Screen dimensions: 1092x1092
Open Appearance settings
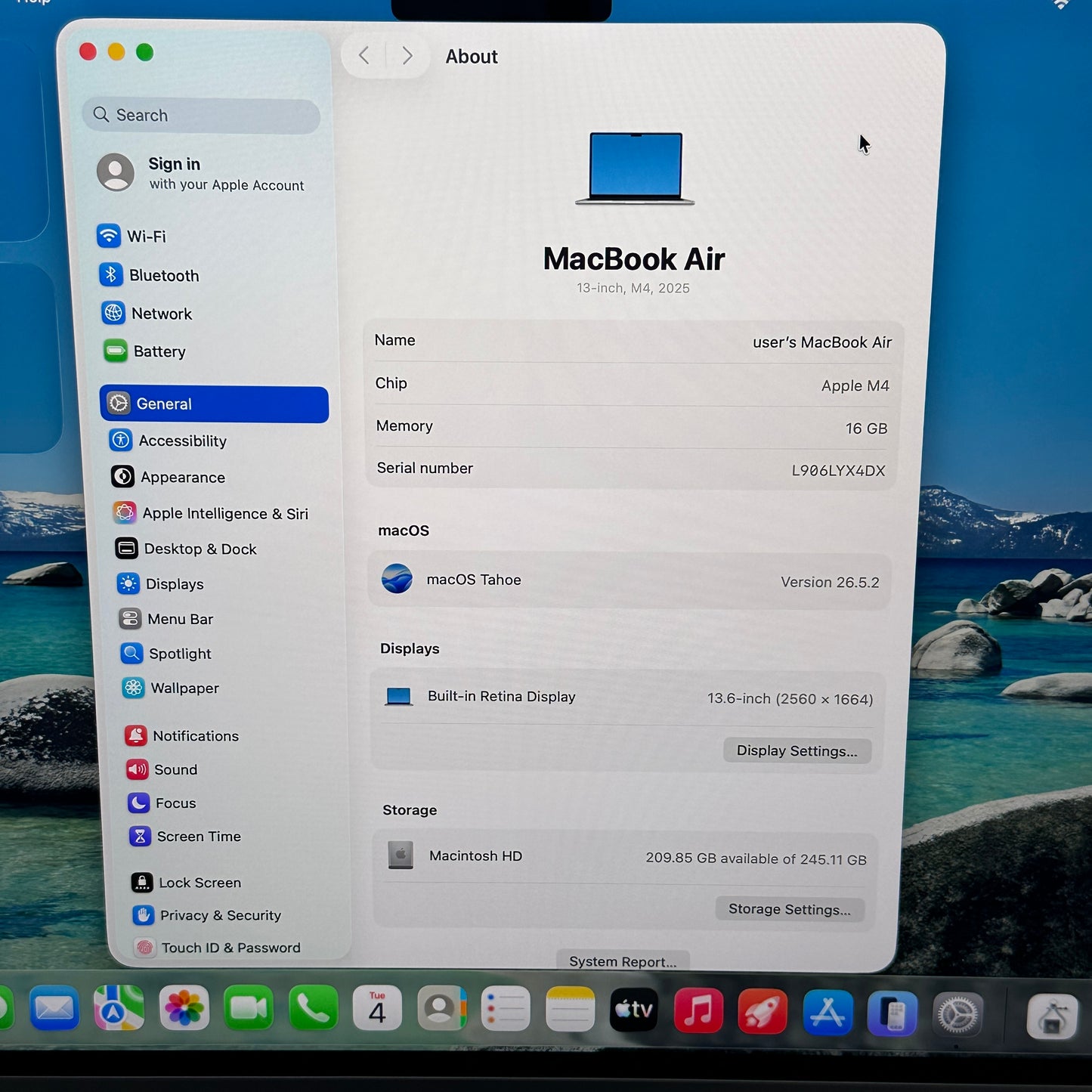tap(168, 477)
